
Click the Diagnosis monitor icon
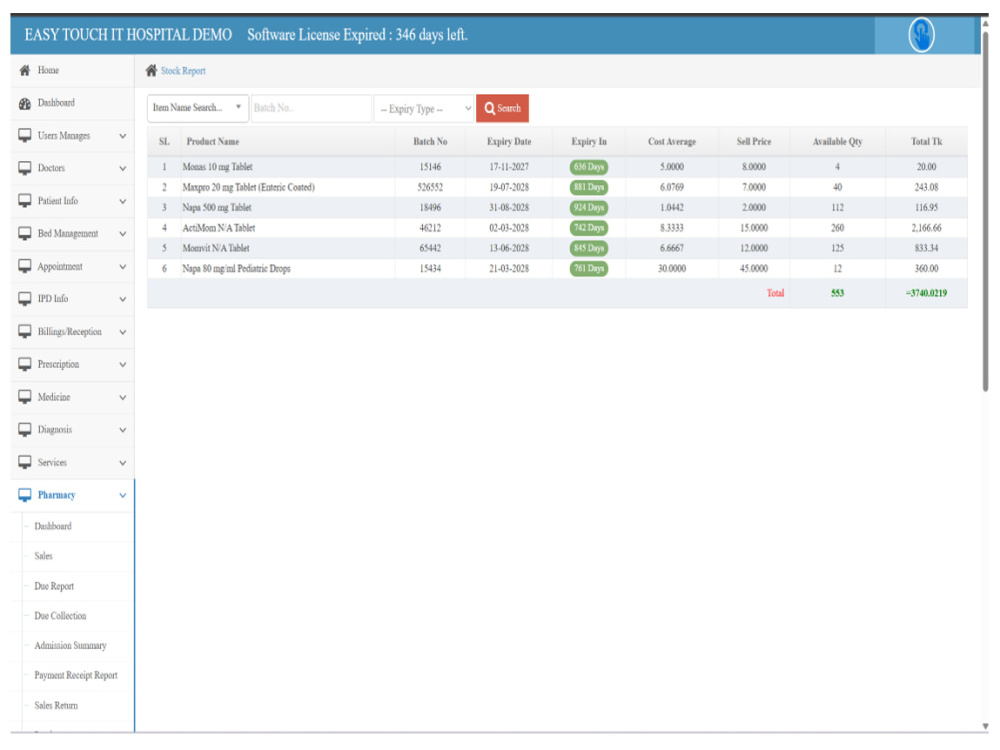[x=24, y=430]
